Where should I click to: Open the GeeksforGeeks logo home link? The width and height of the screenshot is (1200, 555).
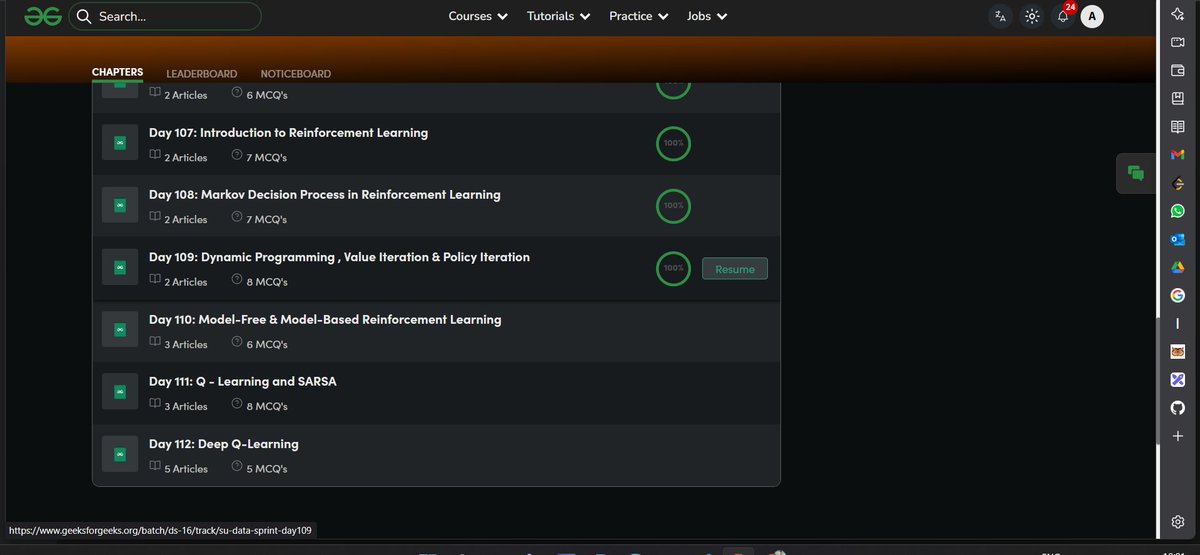[43, 16]
